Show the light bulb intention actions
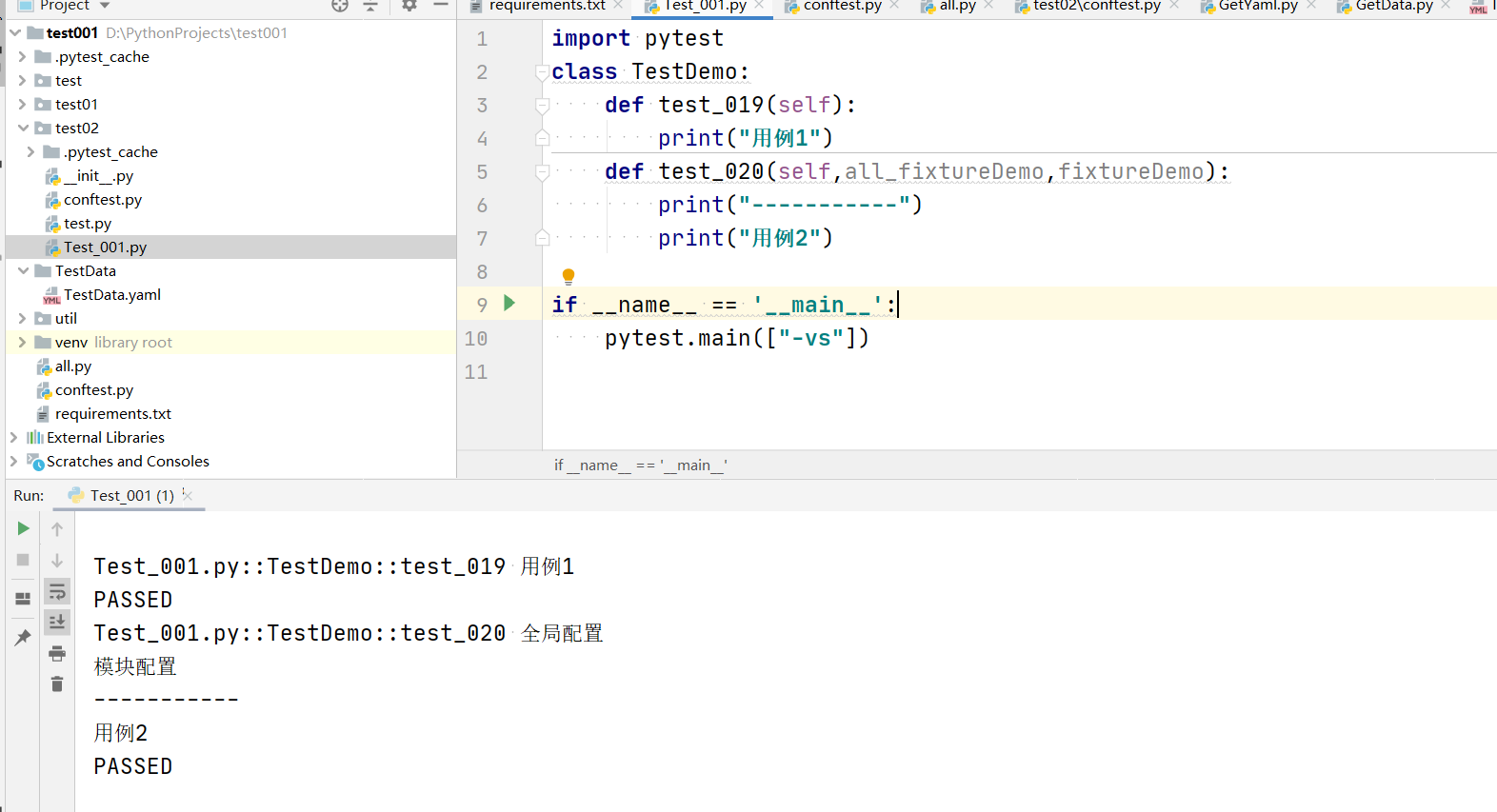Viewport: 1497px width, 812px height. pyautogui.click(x=569, y=277)
